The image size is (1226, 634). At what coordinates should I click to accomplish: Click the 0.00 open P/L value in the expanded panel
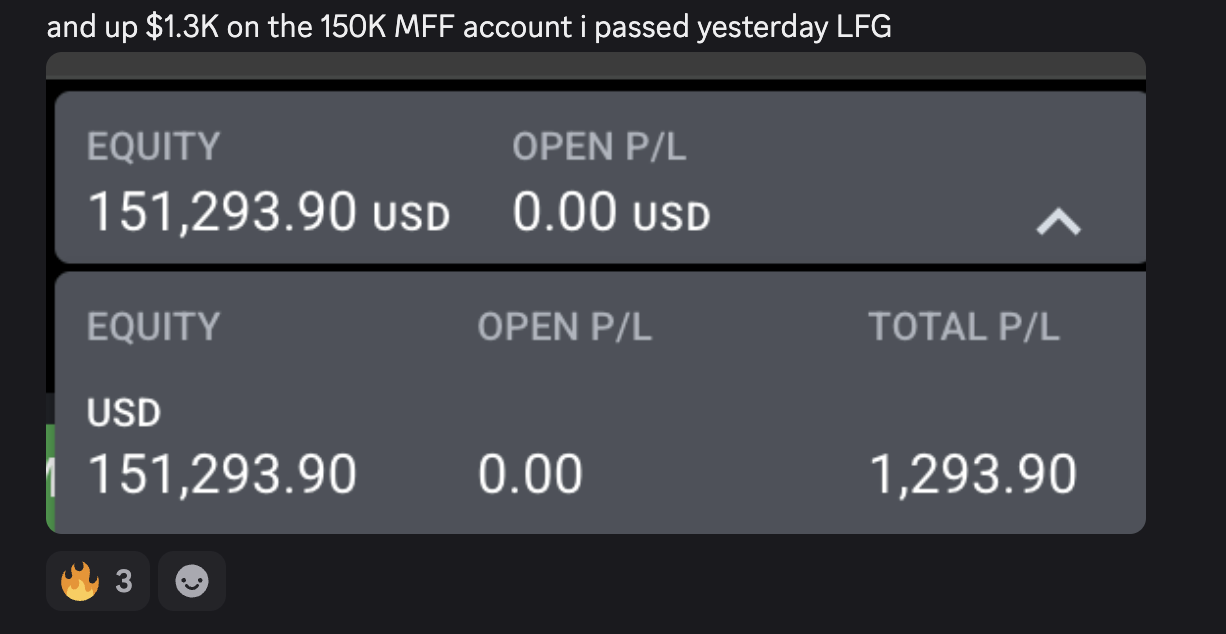530,474
